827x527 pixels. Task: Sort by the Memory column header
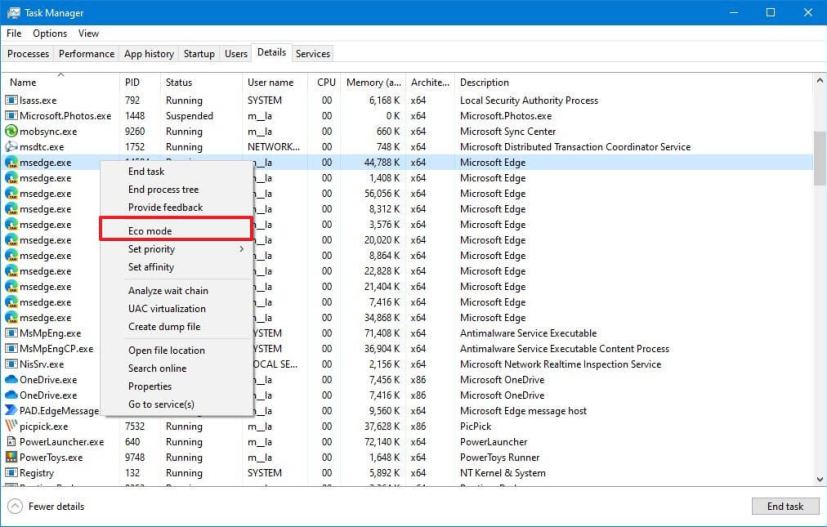coord(373,82)
